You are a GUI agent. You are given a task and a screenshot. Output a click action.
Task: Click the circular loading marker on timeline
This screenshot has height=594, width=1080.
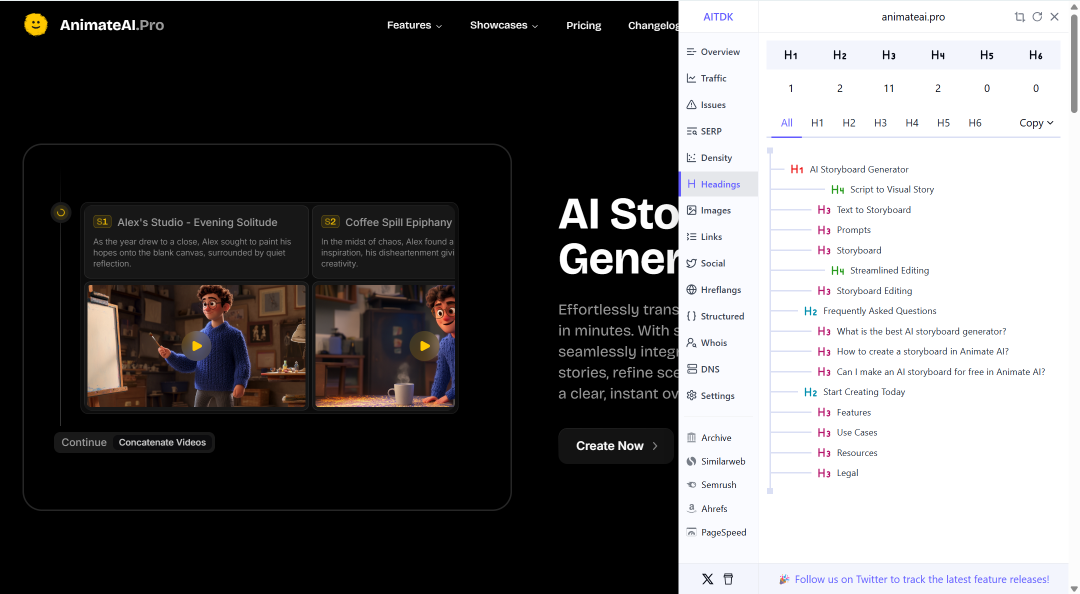click(61, 212)
